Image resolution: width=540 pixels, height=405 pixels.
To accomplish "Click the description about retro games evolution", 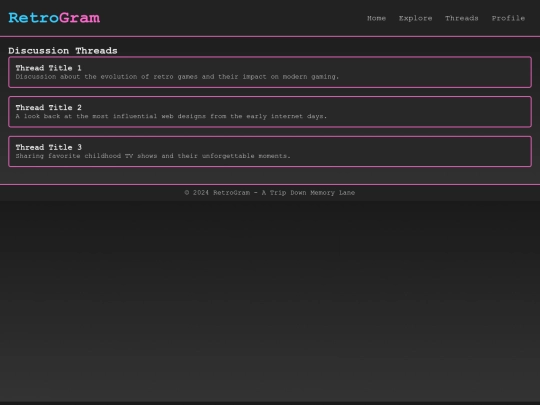I will point(177,77).
